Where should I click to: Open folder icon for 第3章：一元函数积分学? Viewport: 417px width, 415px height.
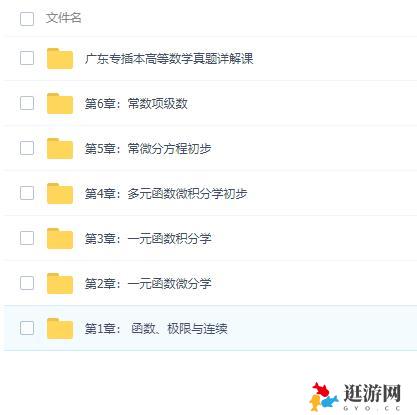point(60,238)
